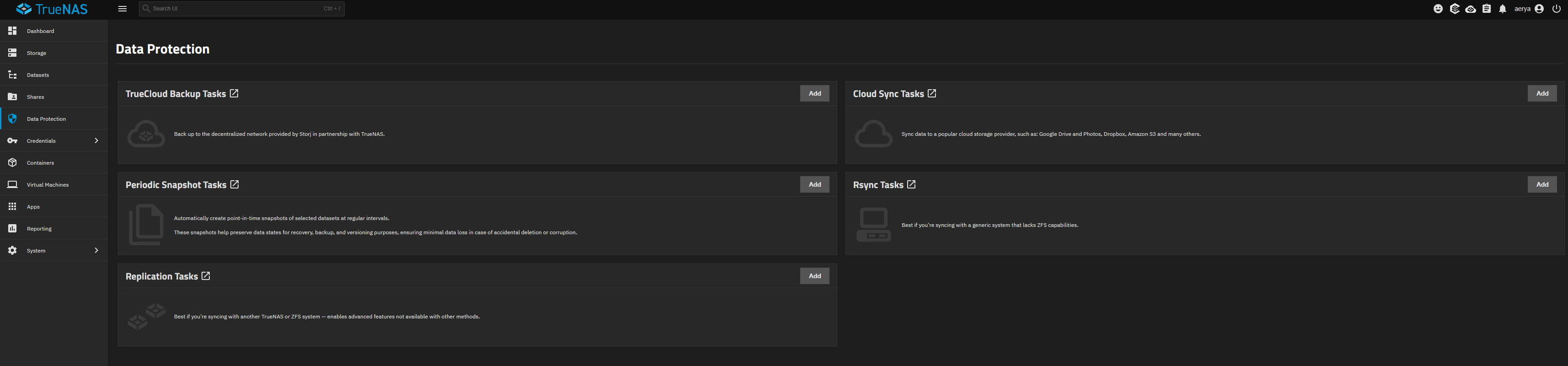
Task: Go to Datasets in the sidebar
Action: [x=38, y=75]
